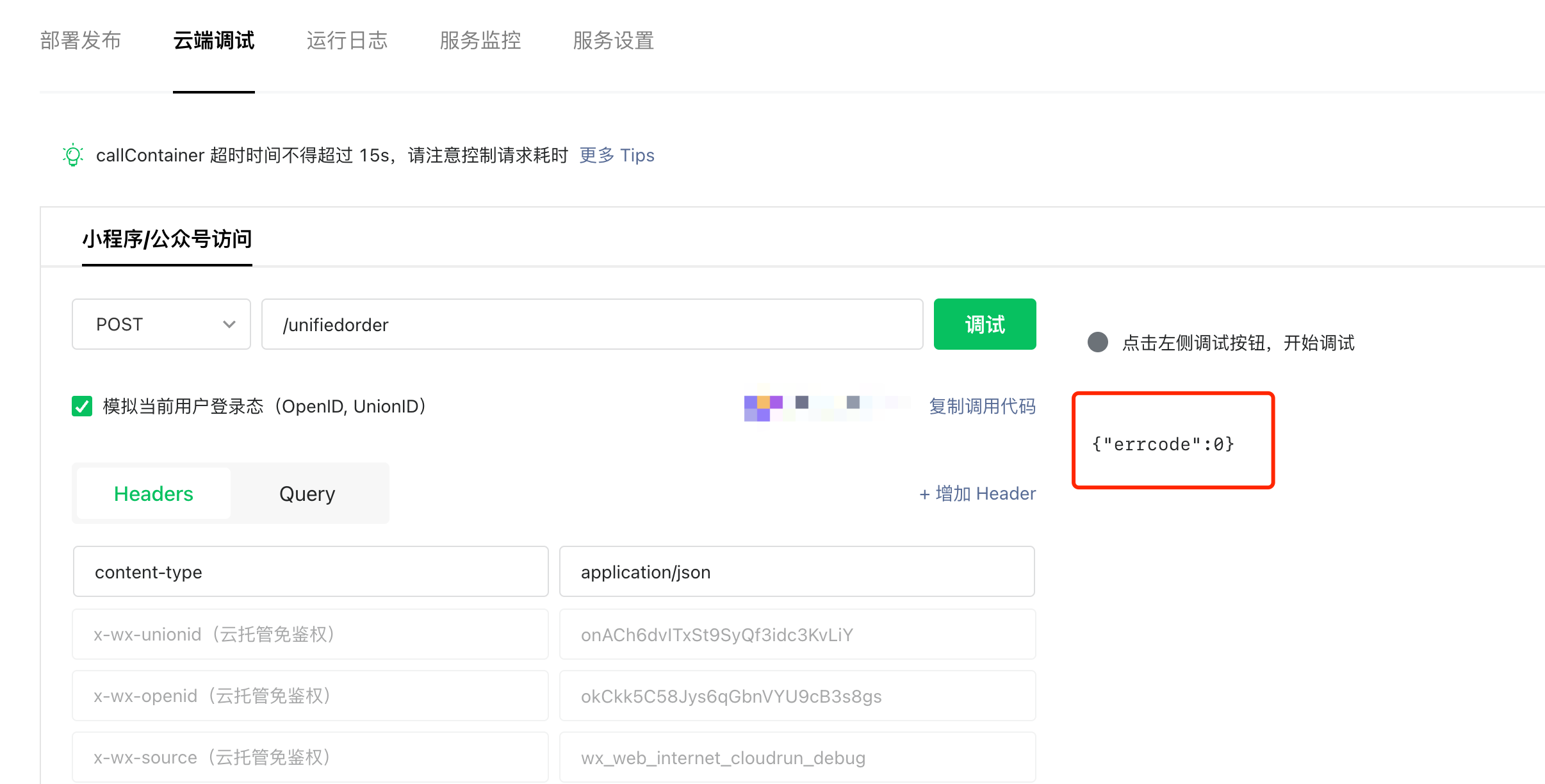Toggle simulate current user login checkbox
Screen dimensions: 1545x784
[x=82, y=406]
